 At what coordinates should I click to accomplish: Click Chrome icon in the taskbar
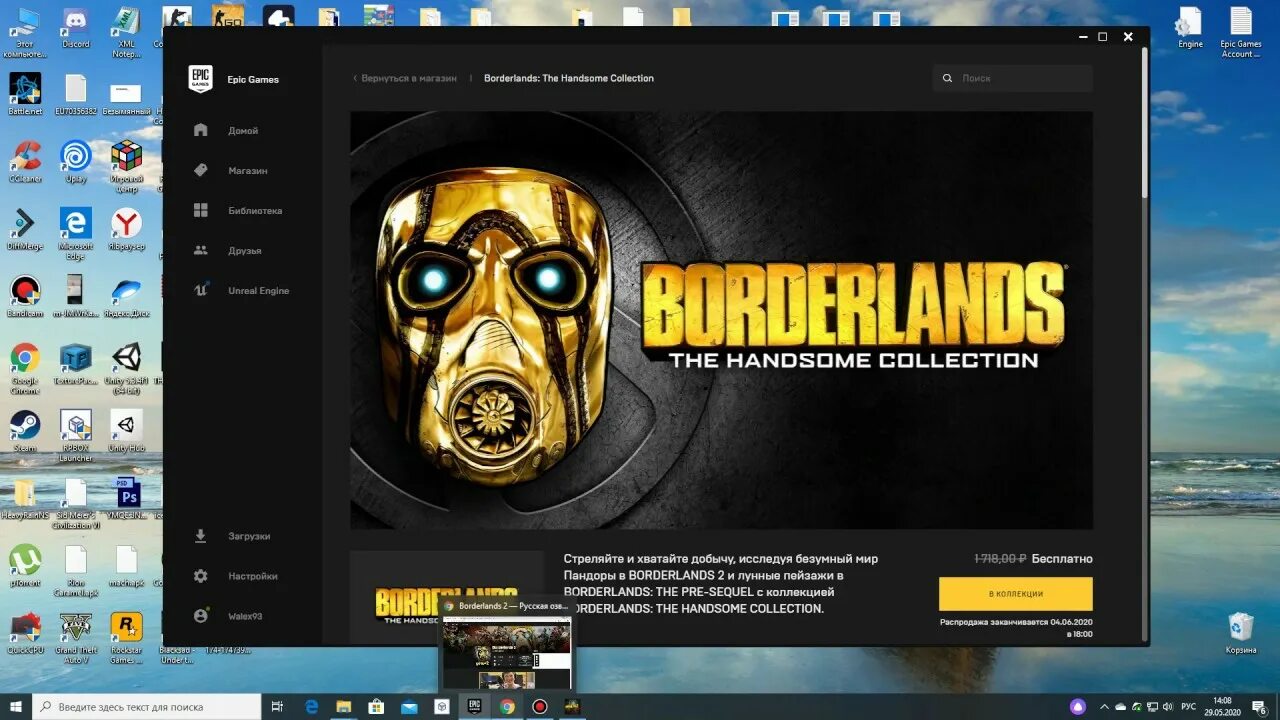point(507,707)
